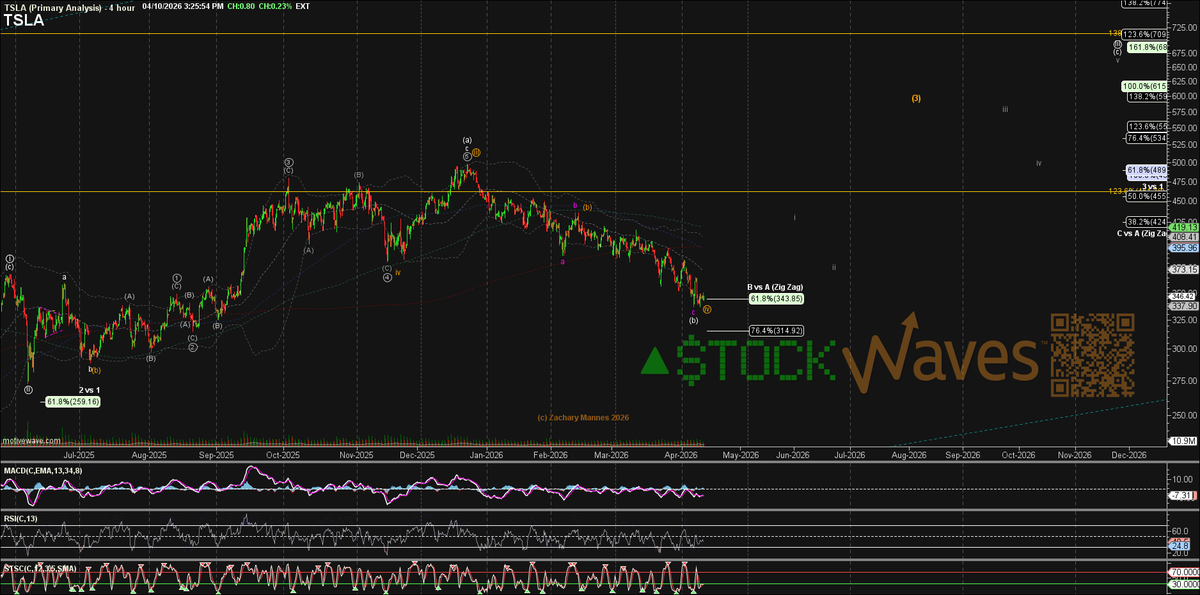
Task: Click the 50.0%(455 Fibonacci label
Action: click(1146, 197)
